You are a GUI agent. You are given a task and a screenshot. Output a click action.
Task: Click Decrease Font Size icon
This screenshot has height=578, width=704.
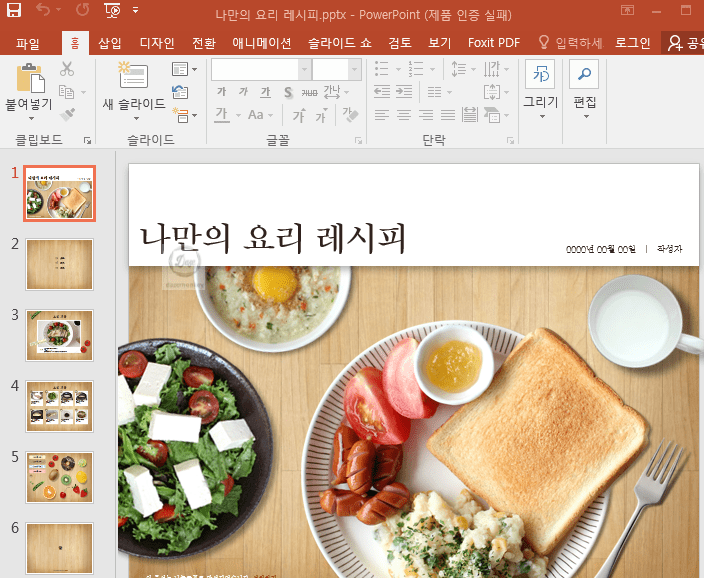tap(321, 115)
